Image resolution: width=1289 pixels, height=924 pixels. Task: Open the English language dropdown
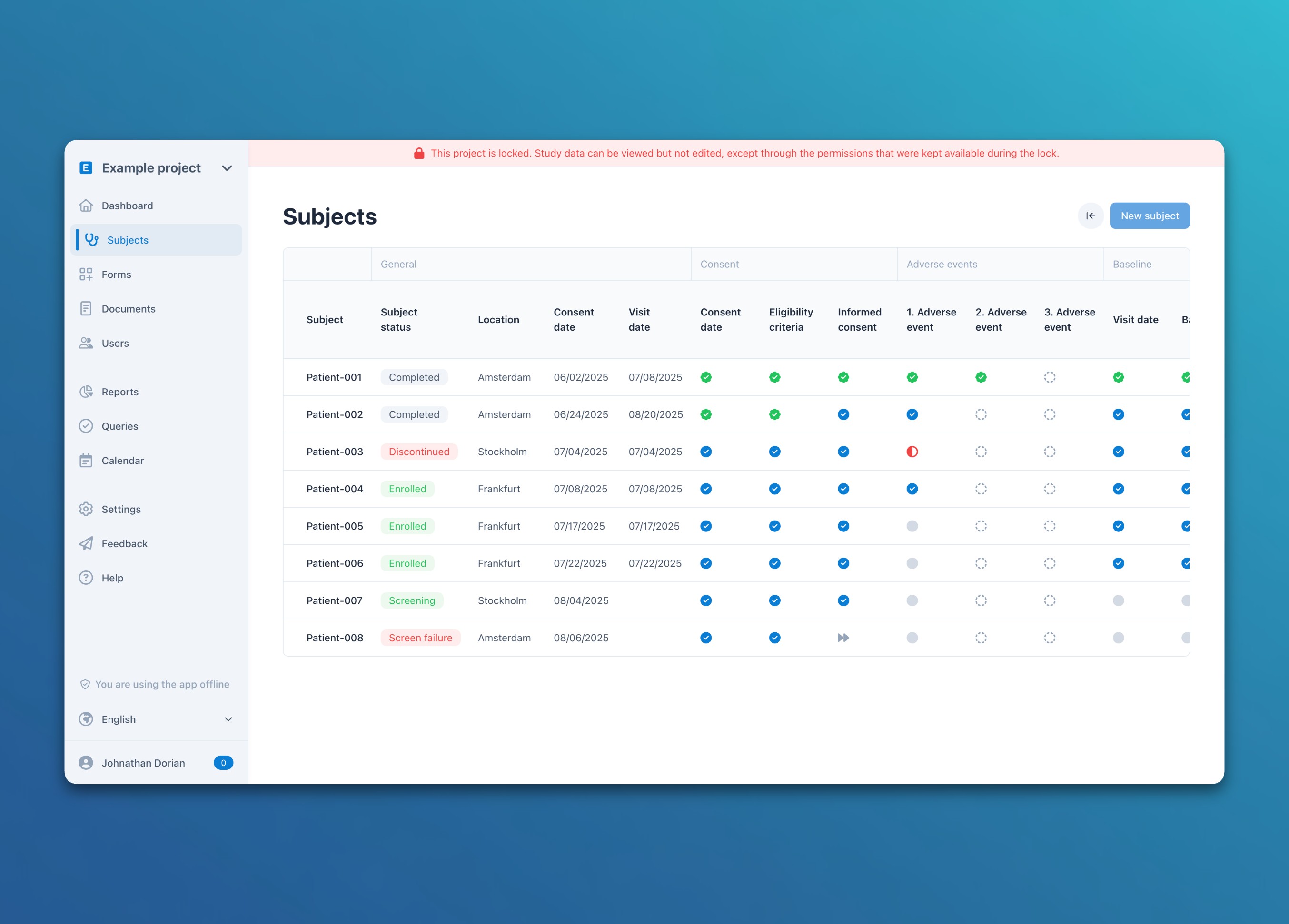coord(156,719)
